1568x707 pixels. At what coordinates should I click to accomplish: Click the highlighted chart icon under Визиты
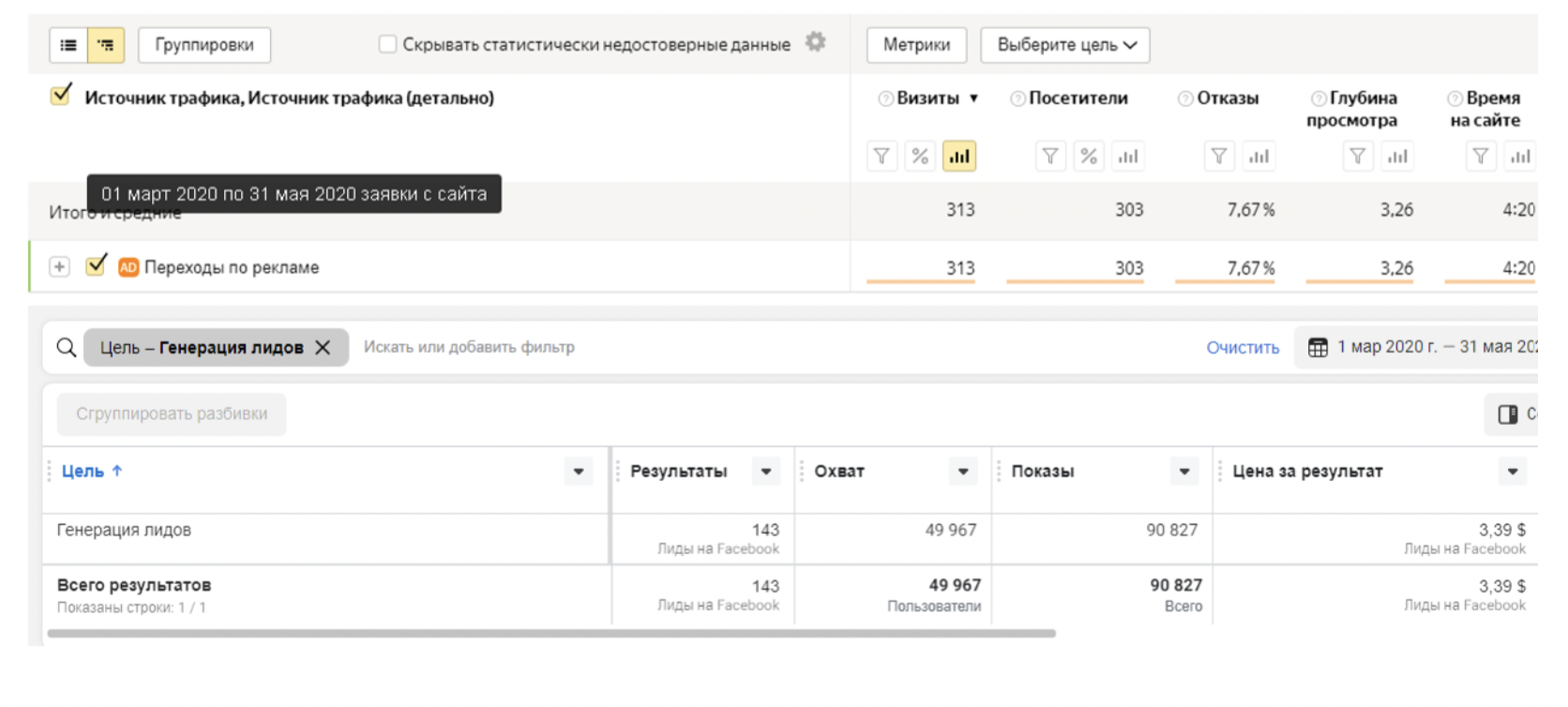[x=958, y=157]
